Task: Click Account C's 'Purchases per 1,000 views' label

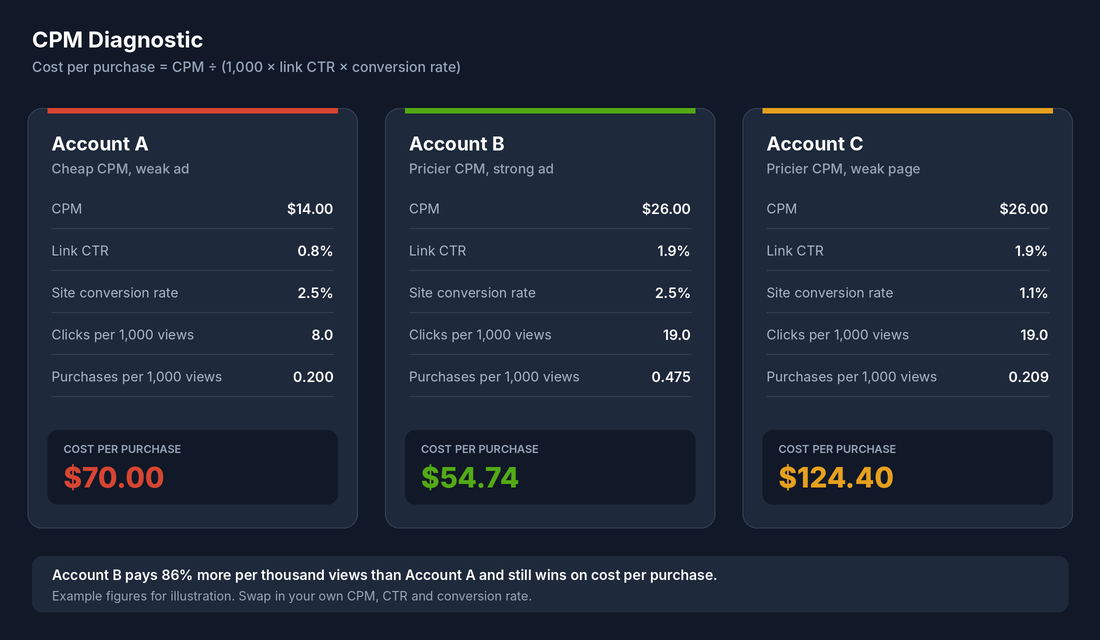Action: tap(852, 378)
